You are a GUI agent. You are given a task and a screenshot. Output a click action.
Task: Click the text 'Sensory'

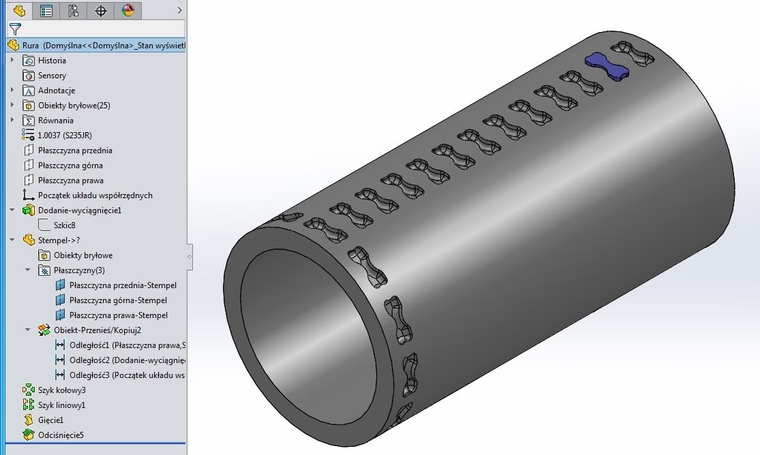pyautogui.click(x=52, y=76)
